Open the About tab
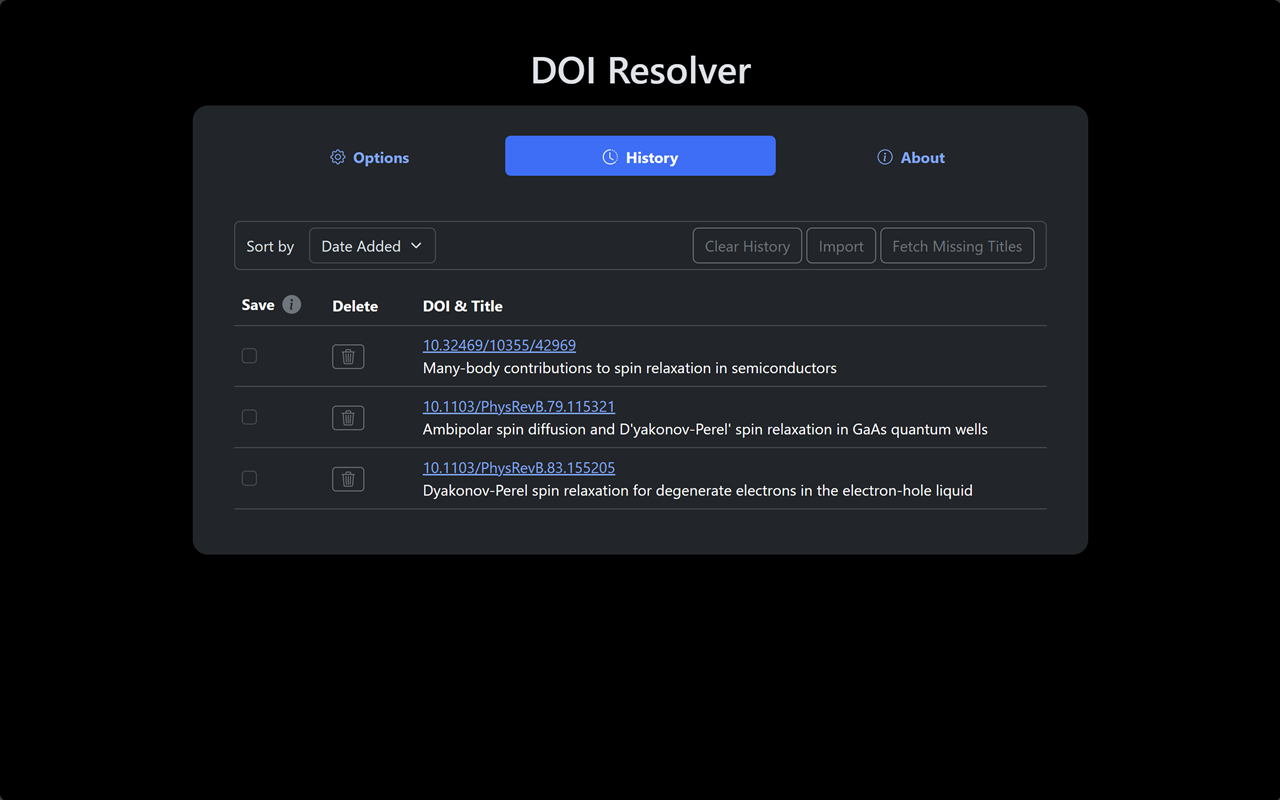Viewport: 1280px width, 800px height. coord(911,157)
